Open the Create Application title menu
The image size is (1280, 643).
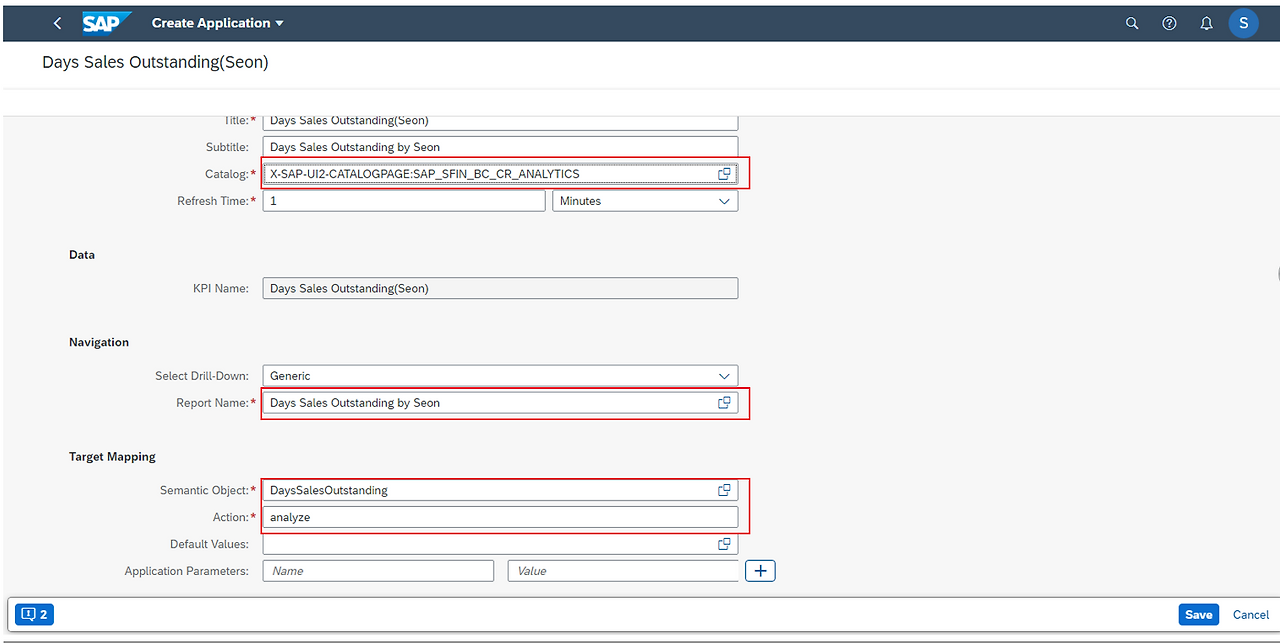pos(218,23)
